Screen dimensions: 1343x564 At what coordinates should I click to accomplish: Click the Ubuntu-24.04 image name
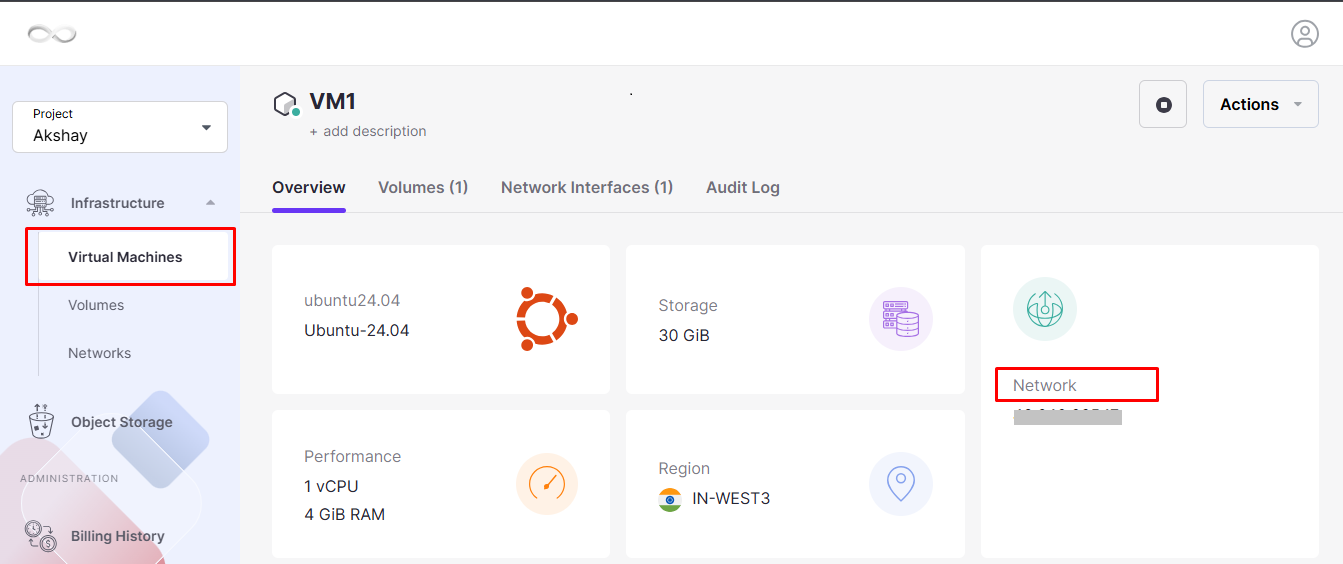pyautogui.click(x=357, y=330)
